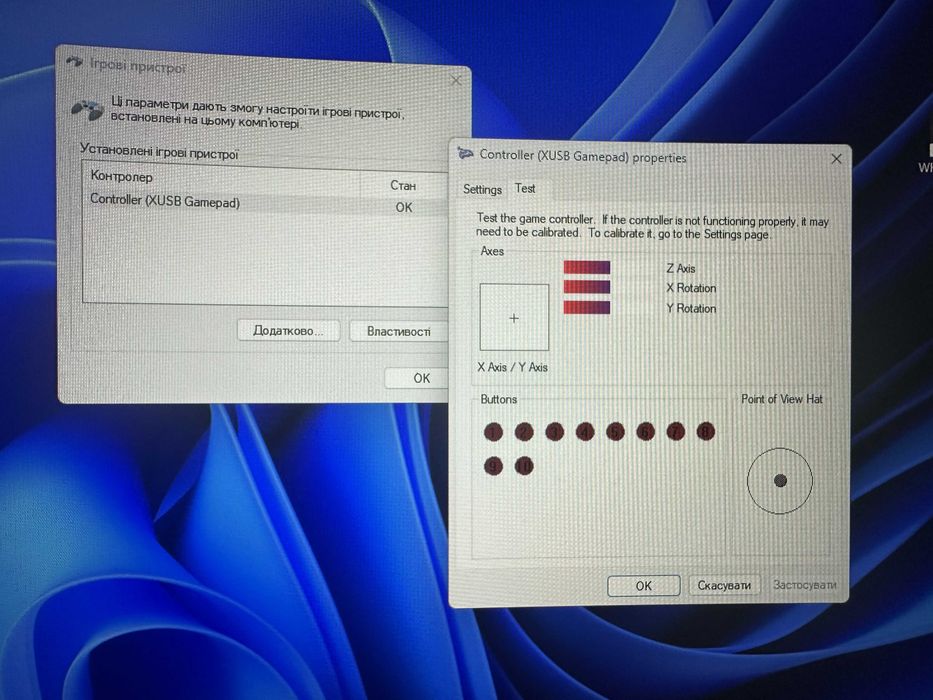933x700 pixels.
Task: Click OK in Controller properties window
Action: coord(643,586)
